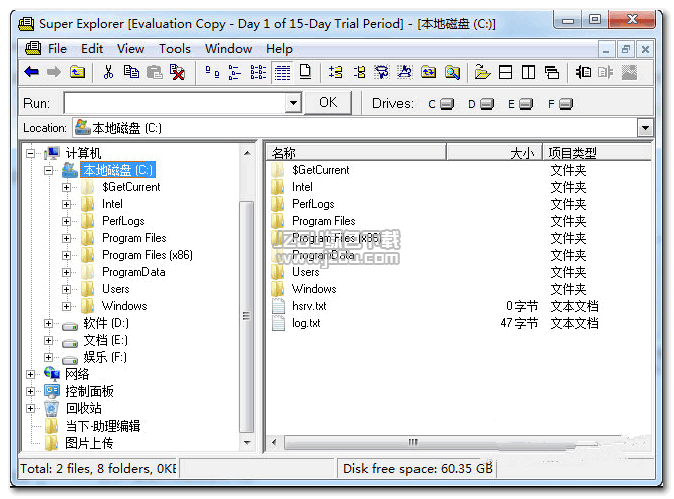Click the gray Forward arrow
Screen dimensions: 674x499
coord(54,72)
